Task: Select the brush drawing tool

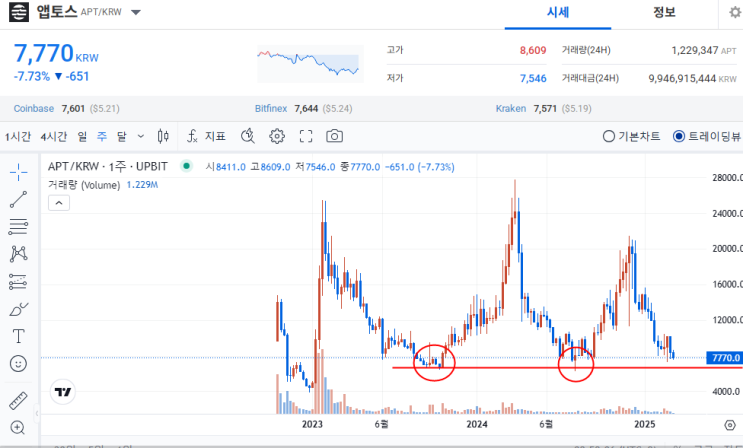Action: pos(18,309)
